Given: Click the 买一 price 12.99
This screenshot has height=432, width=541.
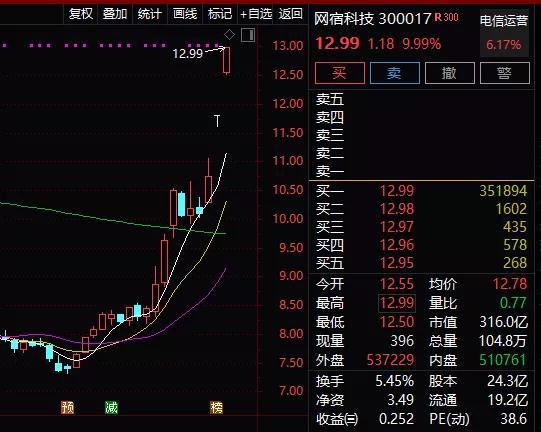Looking at the screenshot, I should [397, 191].
